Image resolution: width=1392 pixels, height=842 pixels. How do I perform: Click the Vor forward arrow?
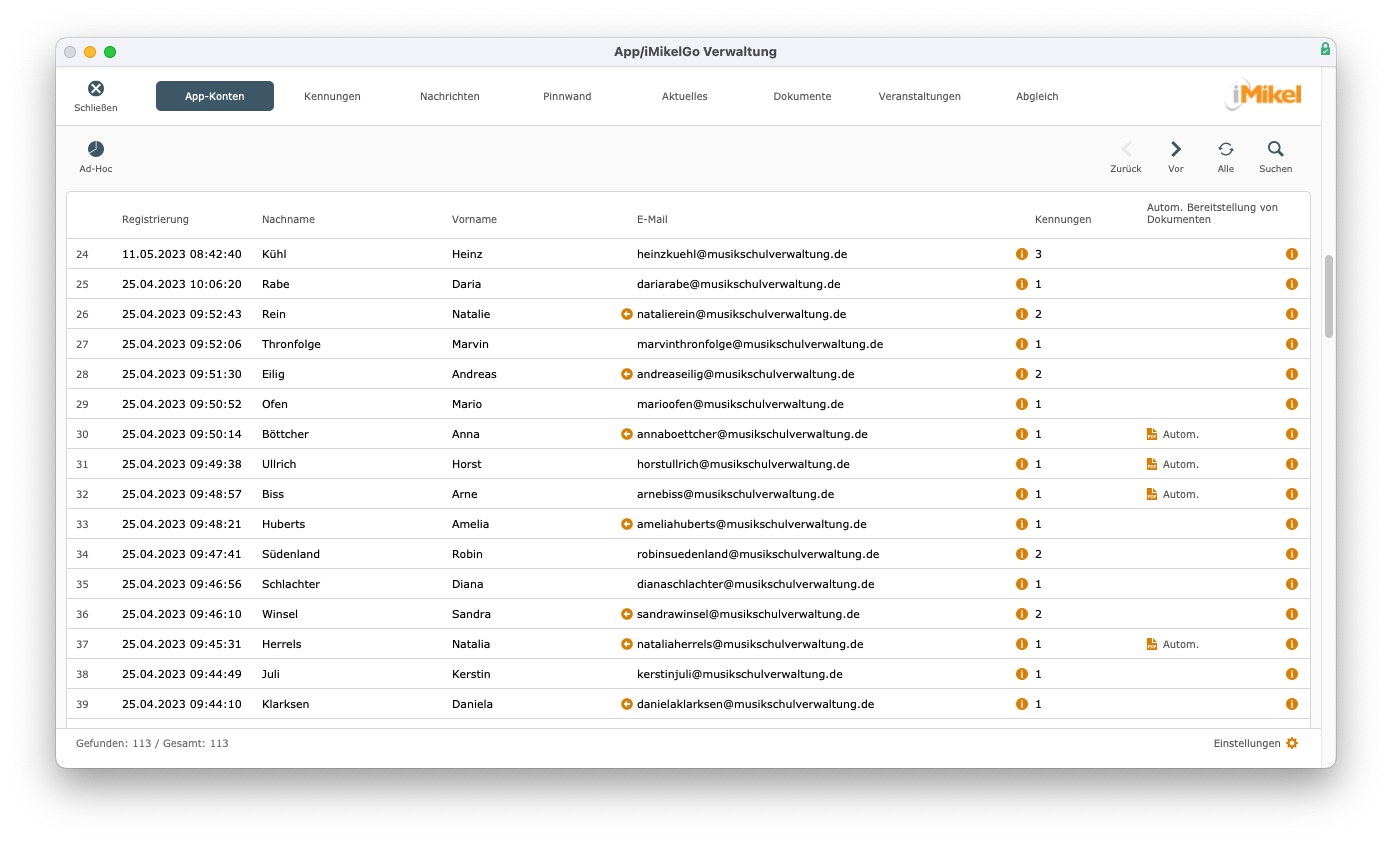point(1176,149)
